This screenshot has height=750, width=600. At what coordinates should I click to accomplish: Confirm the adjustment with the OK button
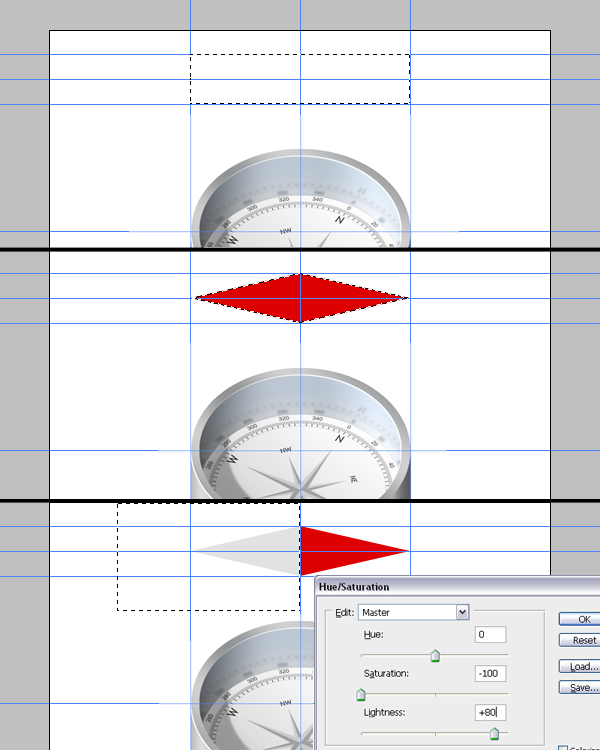584,619
